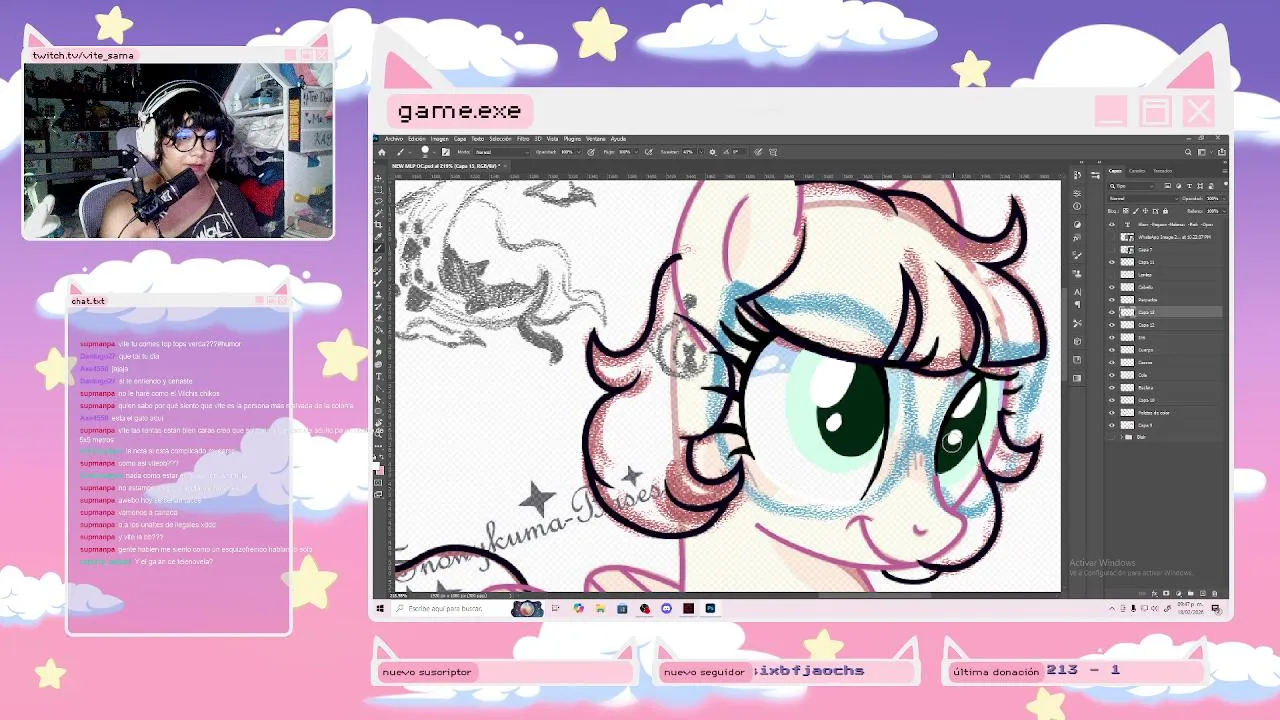The width and height of the screenshot is (1280, 720).
Task: Select the Paint Bucket tool
Action: click(x=379, y=329)
